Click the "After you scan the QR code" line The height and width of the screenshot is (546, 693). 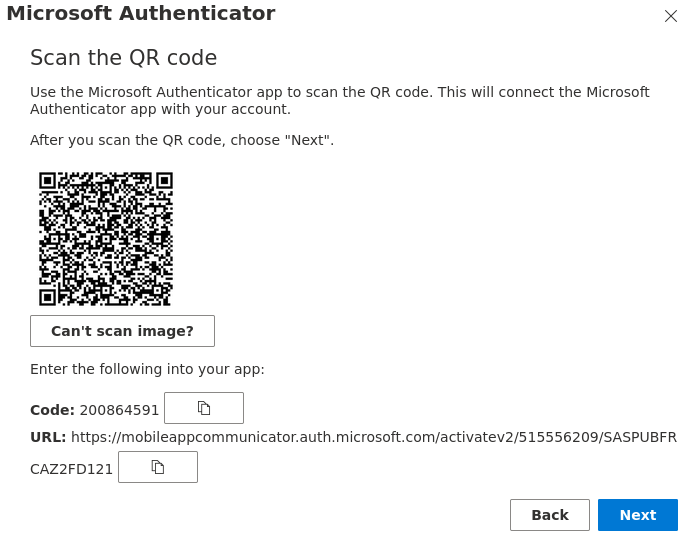tap(182, 140)
